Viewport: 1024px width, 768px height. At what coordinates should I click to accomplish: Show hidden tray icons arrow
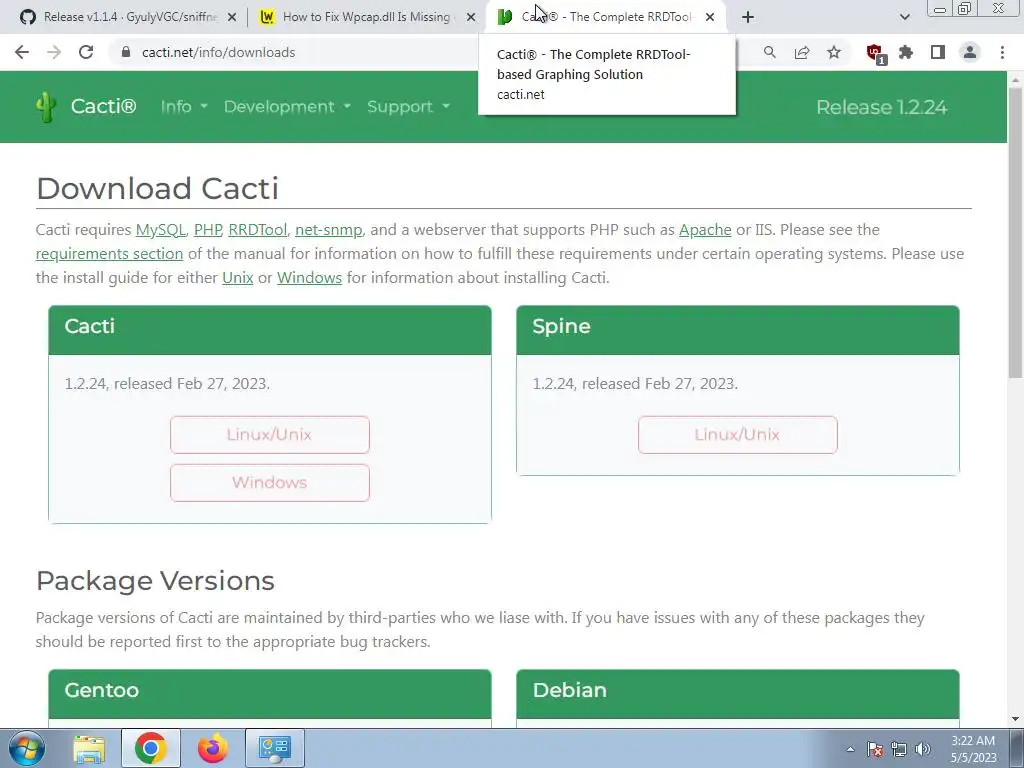click(x=850, y=749)
